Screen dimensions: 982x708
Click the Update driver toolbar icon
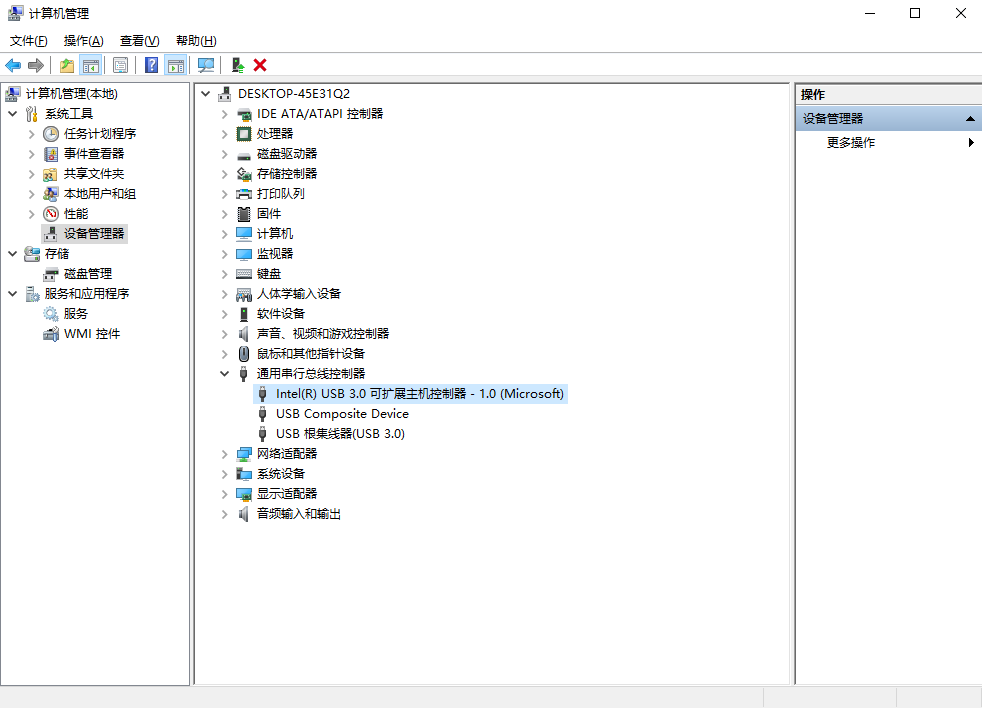tap(237, 65)
